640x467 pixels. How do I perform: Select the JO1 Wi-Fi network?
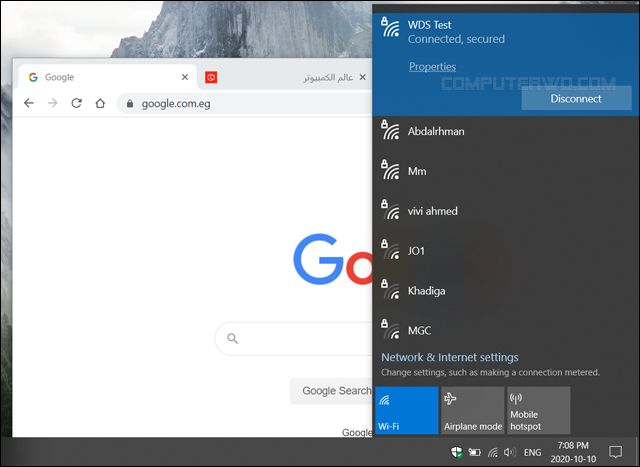[506, 251]
